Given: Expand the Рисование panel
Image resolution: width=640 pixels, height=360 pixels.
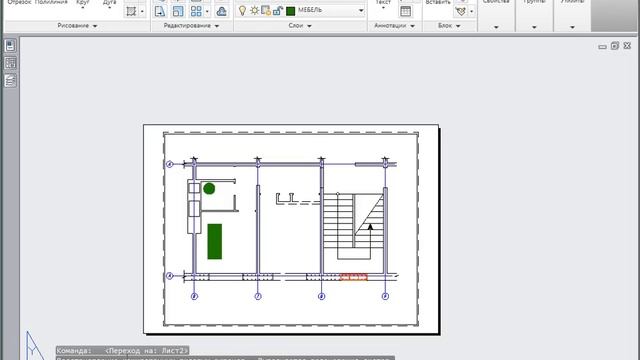Looking at the screenshot, I should (78, 26).
